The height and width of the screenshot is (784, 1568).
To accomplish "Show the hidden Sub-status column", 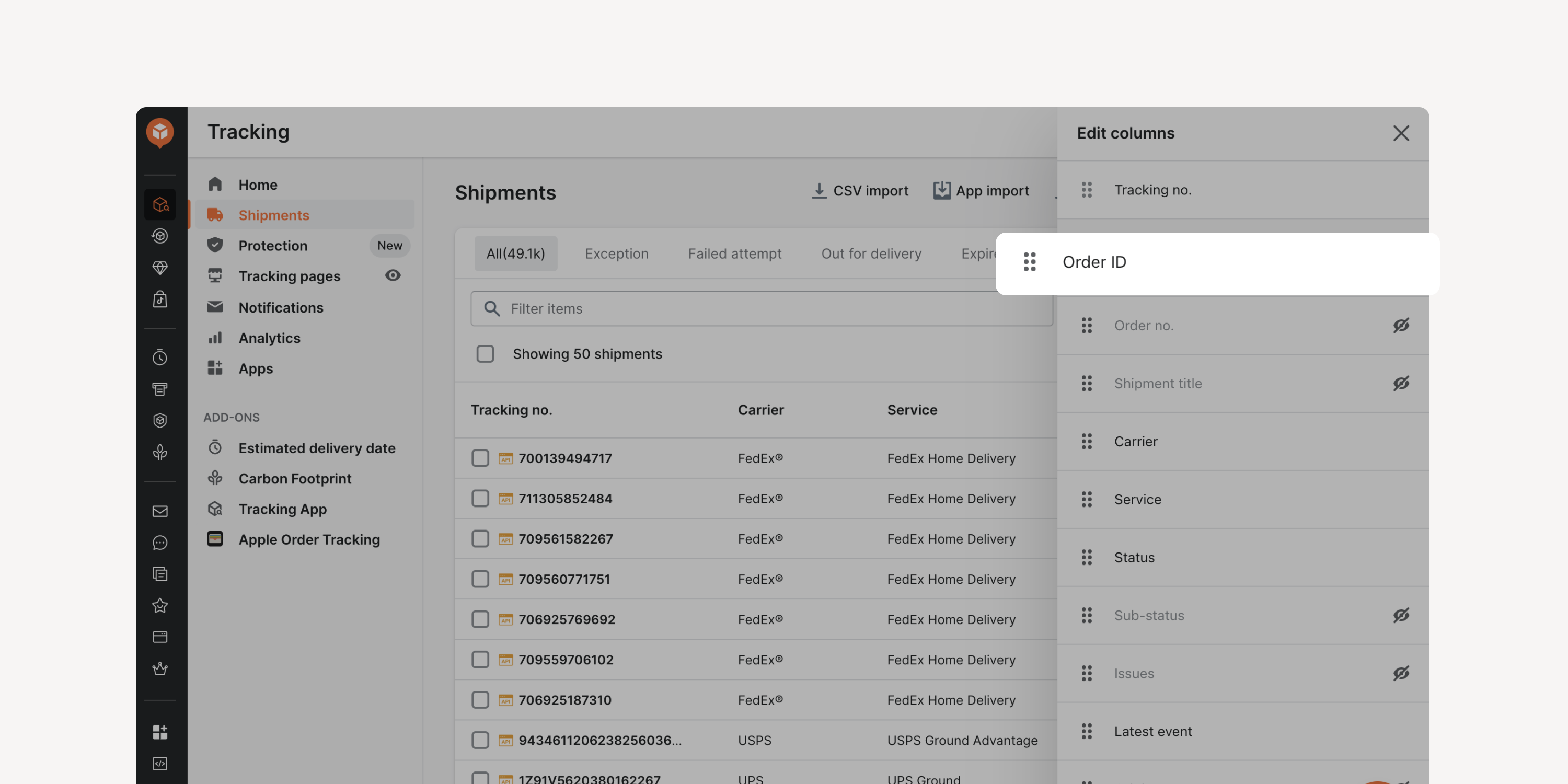I will tap(1401, 615).
